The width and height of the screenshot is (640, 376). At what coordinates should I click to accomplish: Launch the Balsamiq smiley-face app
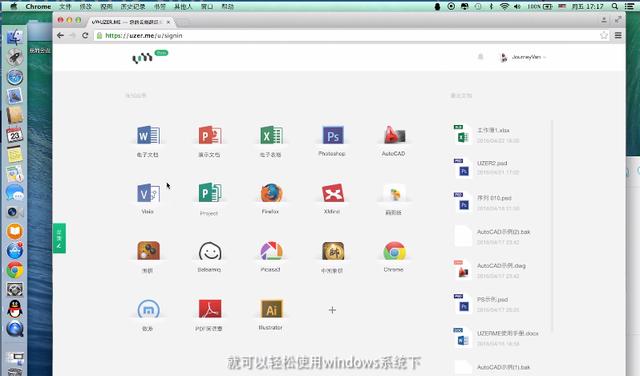click(x=210, y=251)
